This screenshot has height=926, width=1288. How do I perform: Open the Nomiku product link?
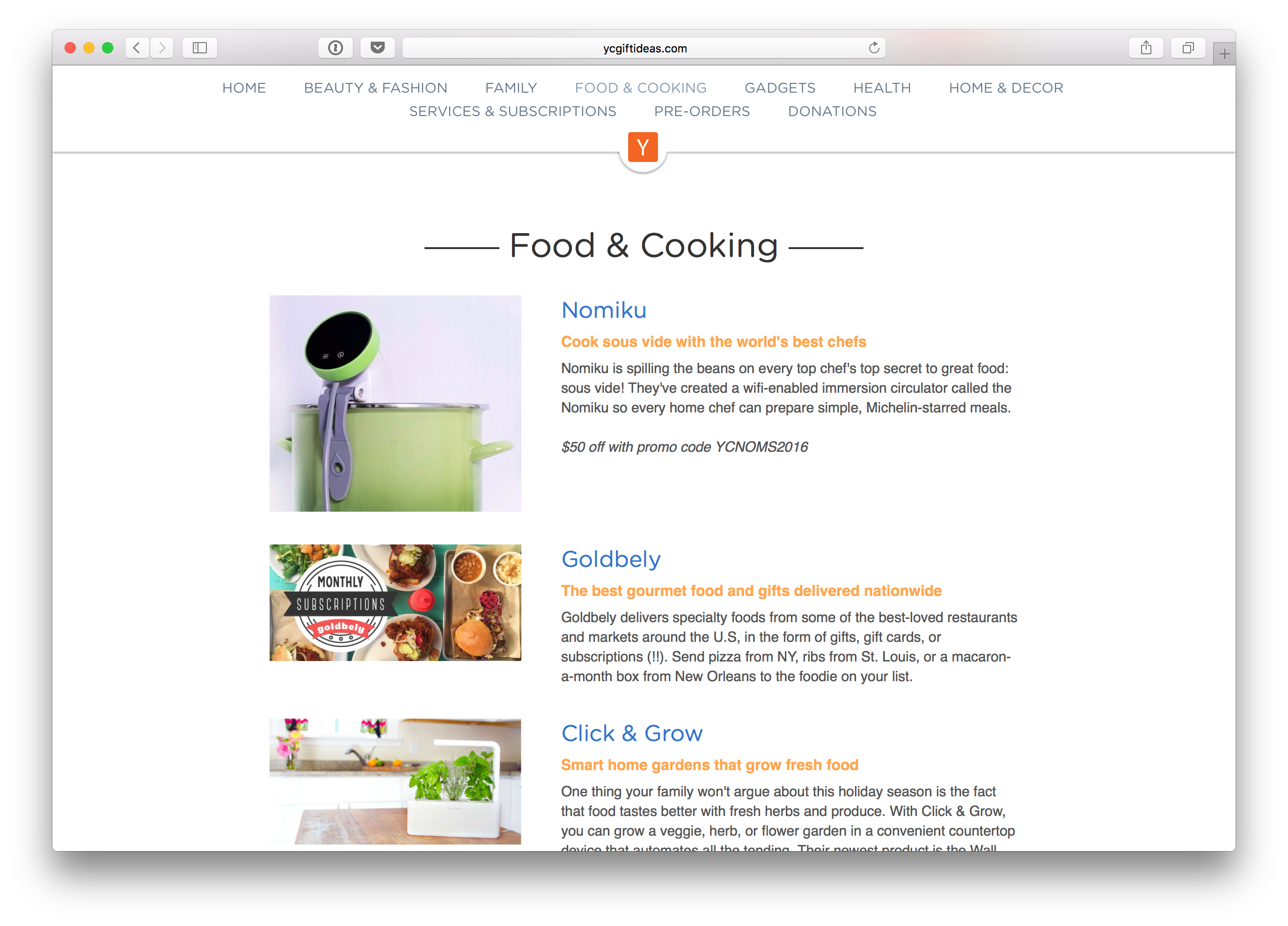[604, 310]
